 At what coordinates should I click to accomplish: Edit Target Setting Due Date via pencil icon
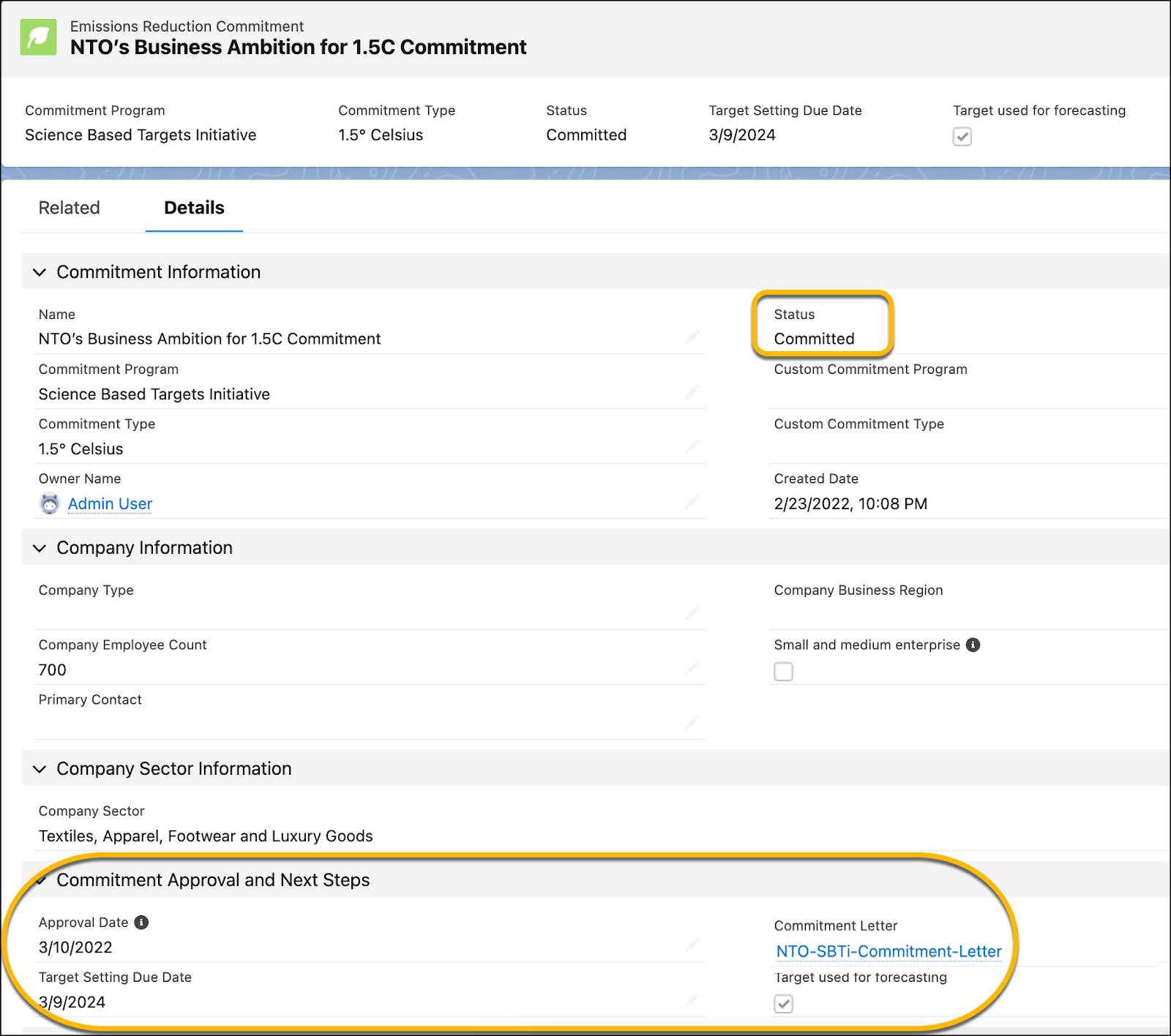(692, 1000)
